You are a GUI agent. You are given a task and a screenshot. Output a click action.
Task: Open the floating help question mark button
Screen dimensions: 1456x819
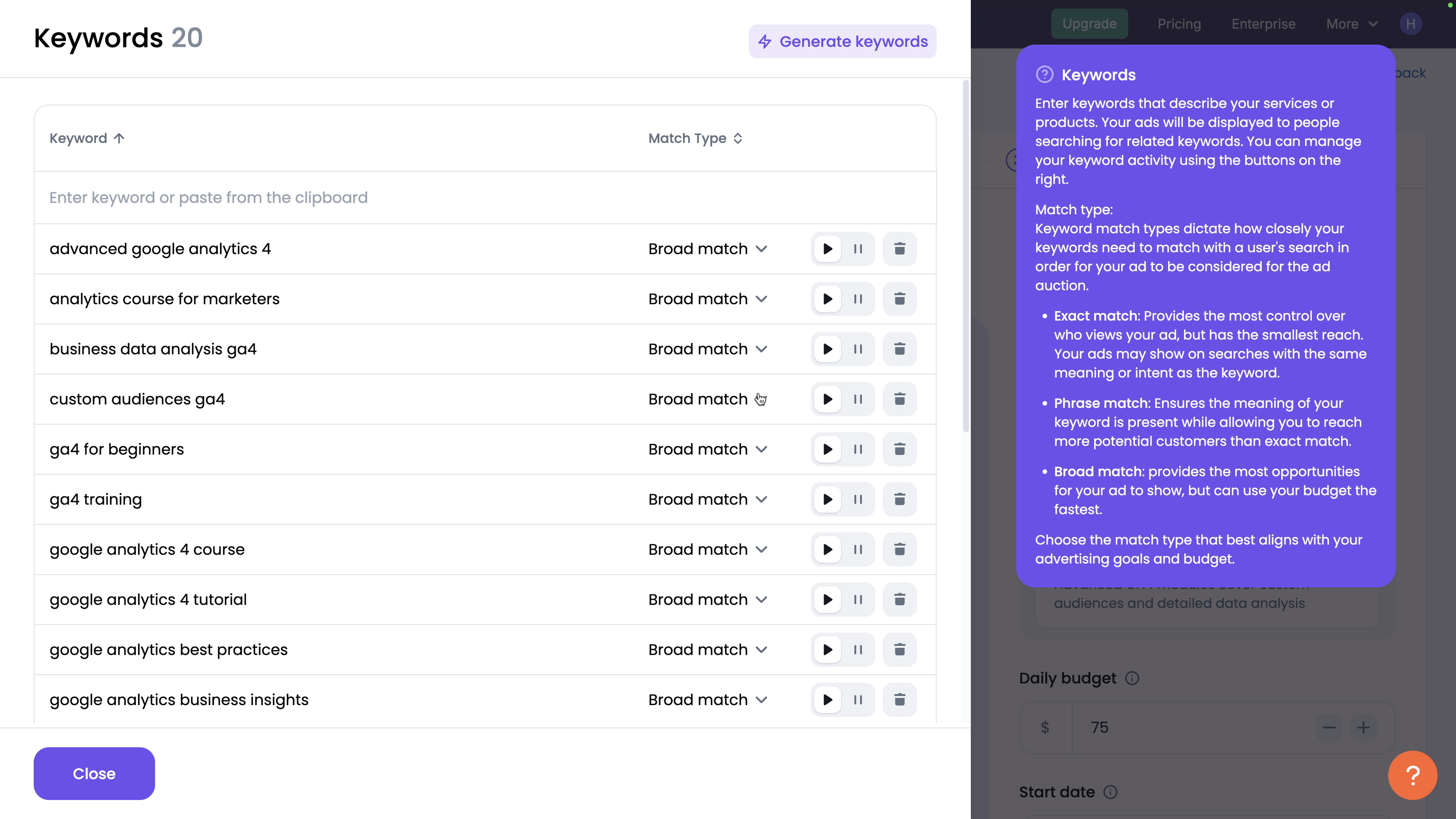tap(1412, 775)
